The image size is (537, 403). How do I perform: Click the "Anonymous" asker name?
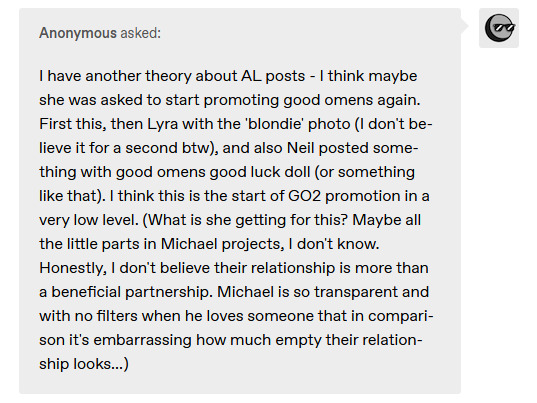click(78, 33)
